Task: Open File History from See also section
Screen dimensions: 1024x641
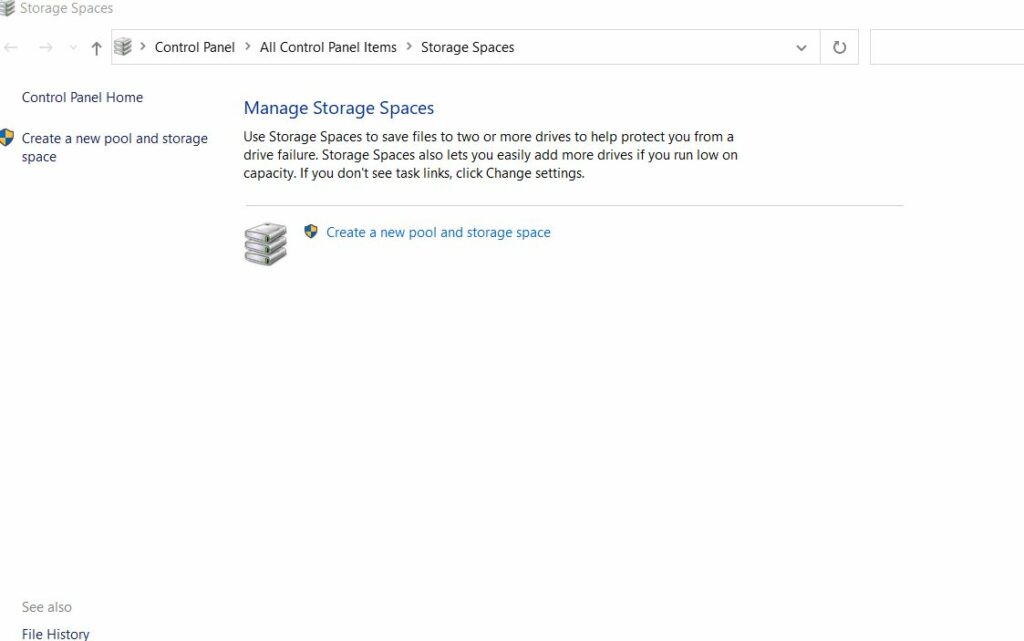Action: (56, 633)
